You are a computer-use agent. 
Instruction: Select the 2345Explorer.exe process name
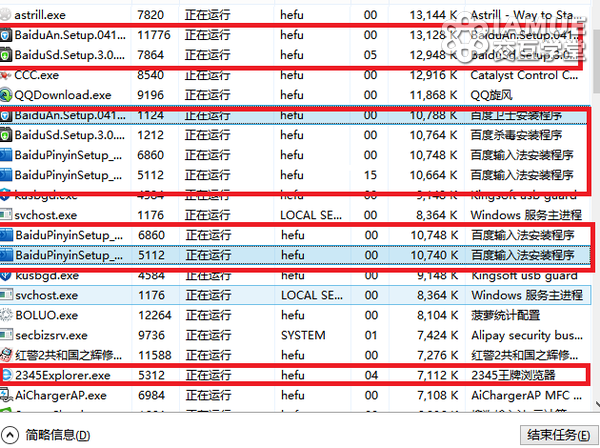[x=63, y=375]
